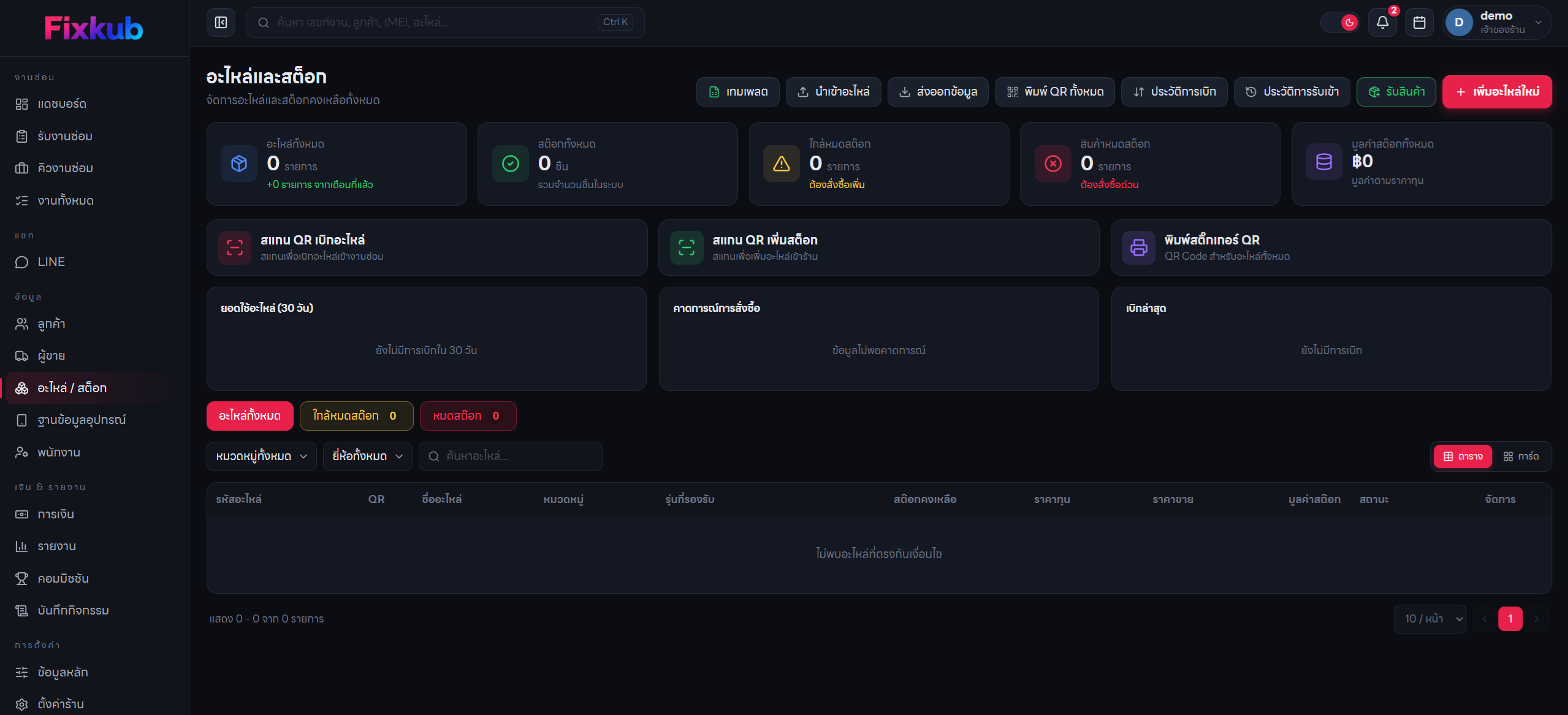The height and width of the screenshot is (715, 1568).
Task: Open the calendar icon in header
Action: [x=1419, y=23]
